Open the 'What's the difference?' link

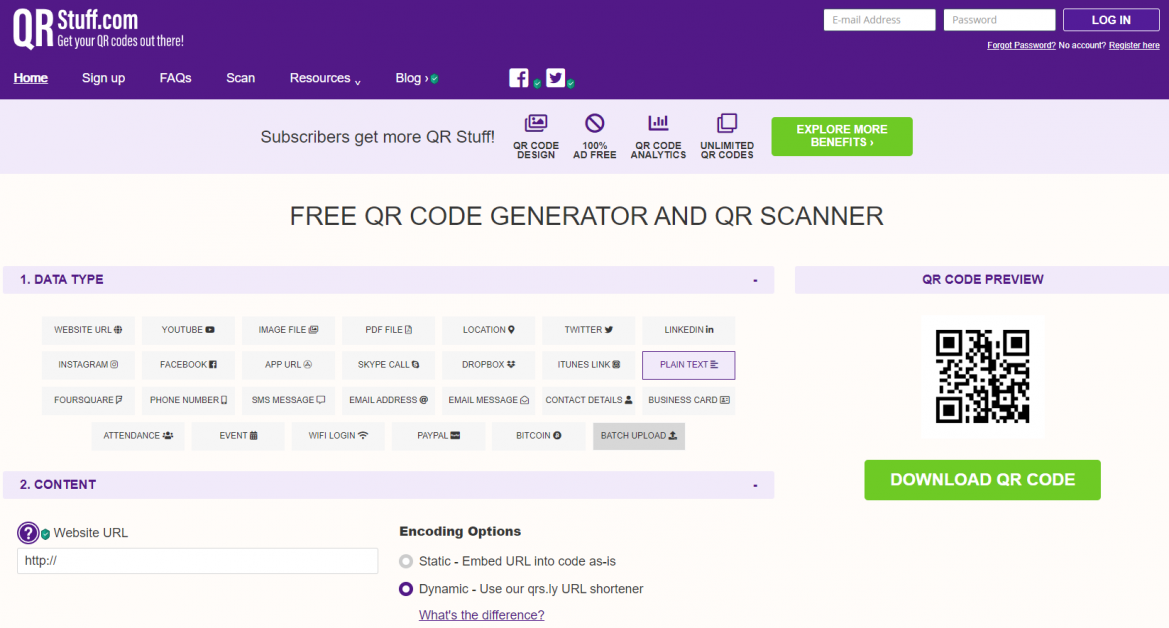[x=481, y=614]
